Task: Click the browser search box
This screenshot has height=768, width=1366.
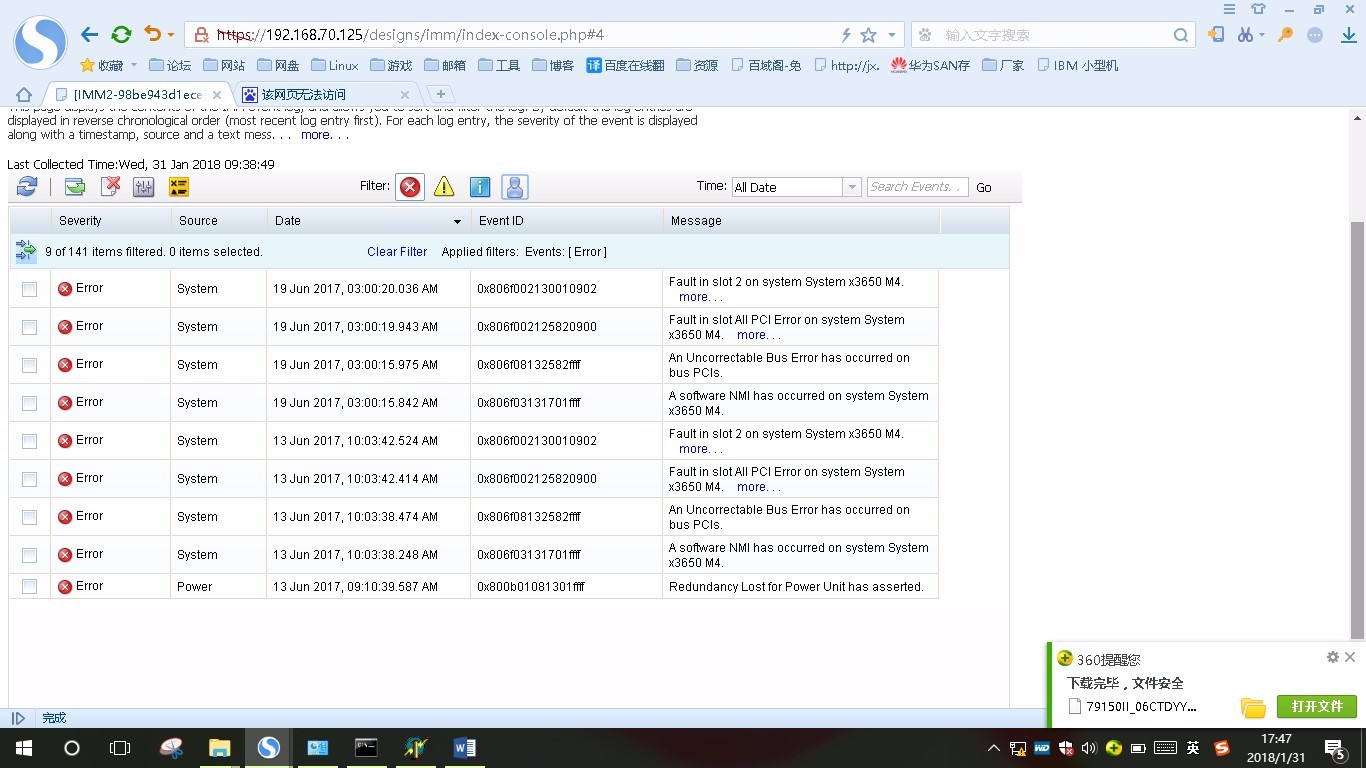Action: point(1055,35)
